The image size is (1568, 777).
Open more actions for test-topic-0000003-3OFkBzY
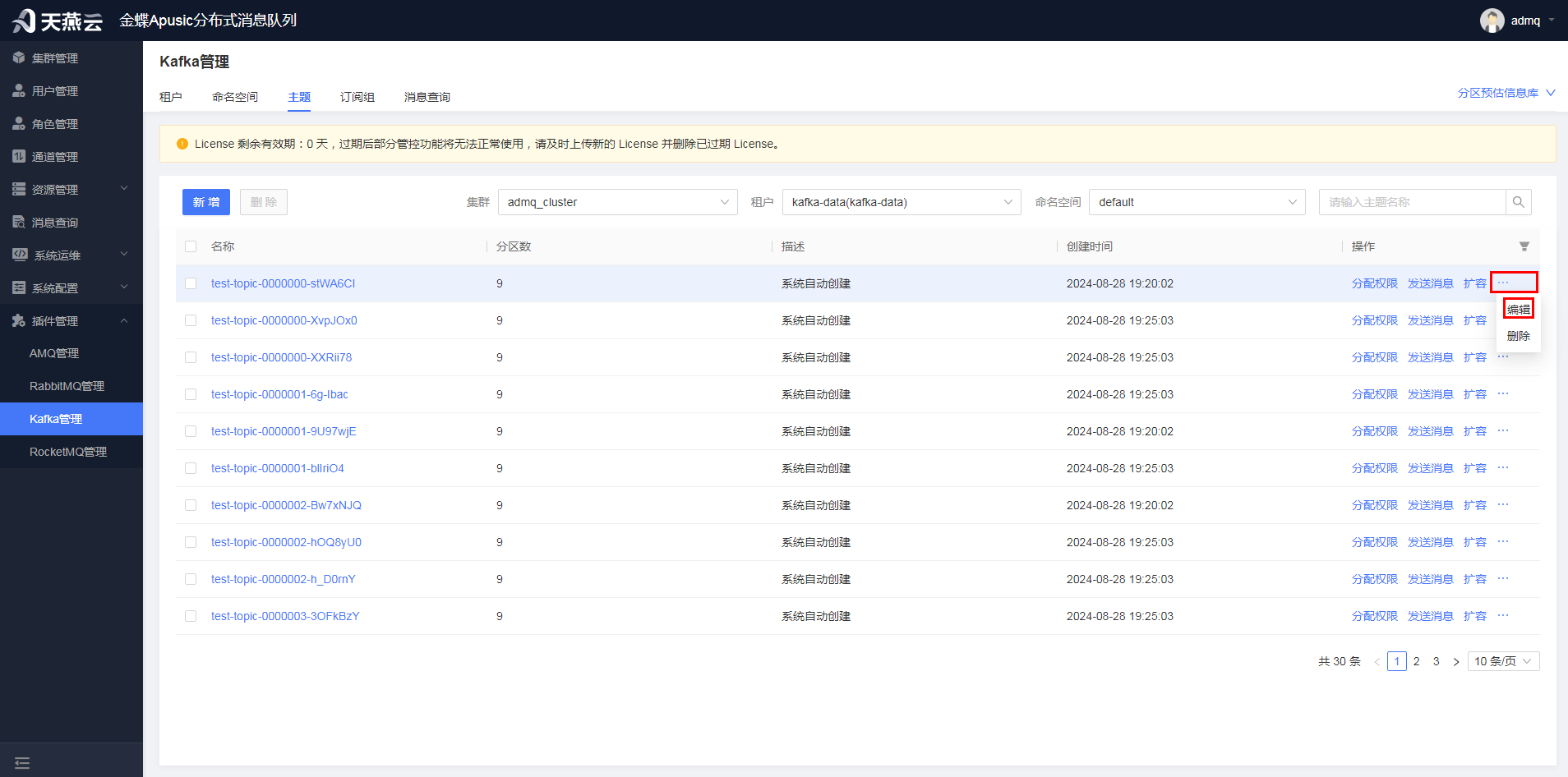click(x=1503, y=616)
